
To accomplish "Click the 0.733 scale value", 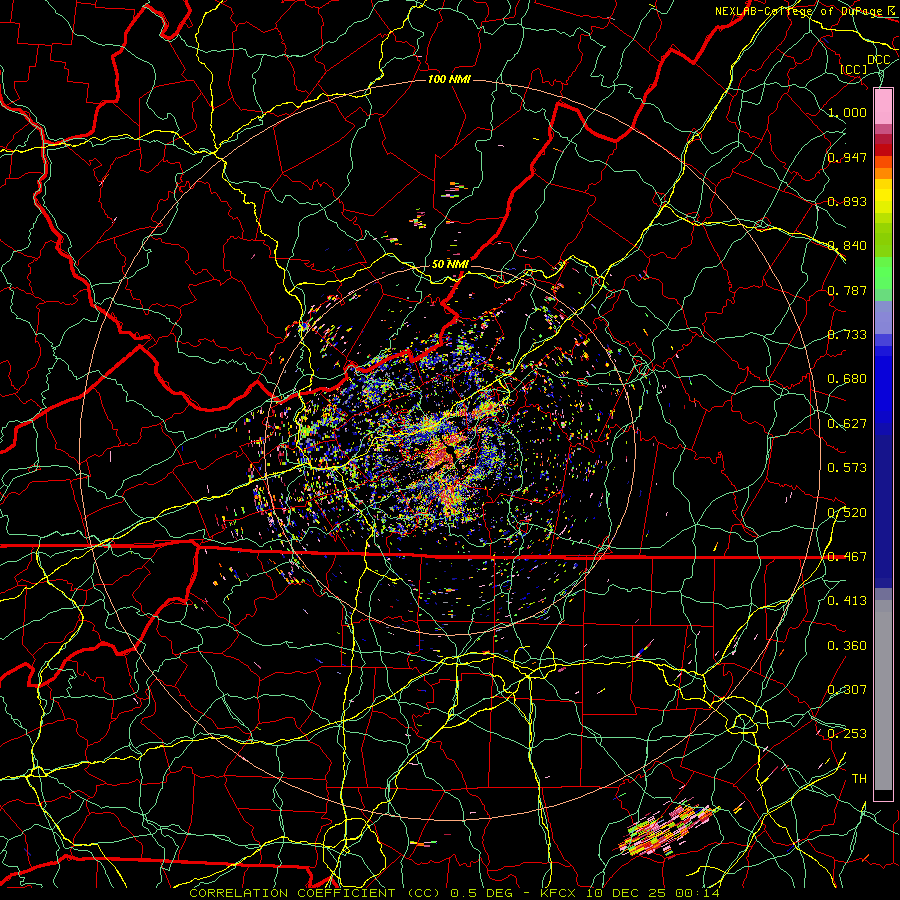I will click(x=847, y=335).
